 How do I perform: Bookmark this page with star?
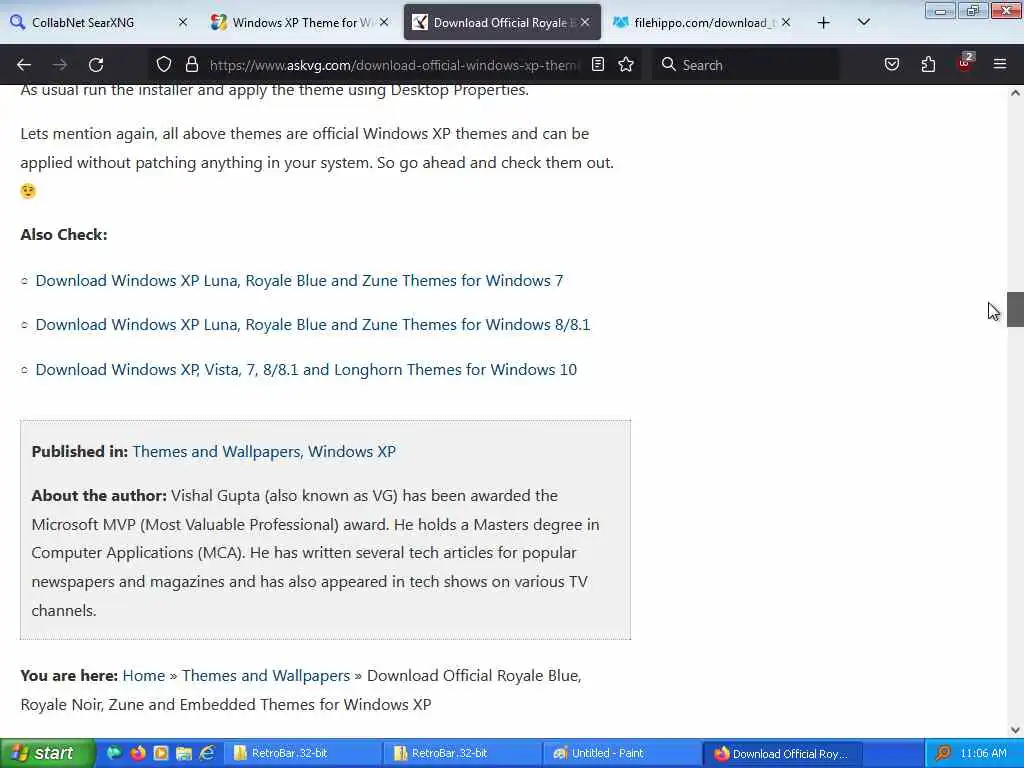[x=626, y=64]
